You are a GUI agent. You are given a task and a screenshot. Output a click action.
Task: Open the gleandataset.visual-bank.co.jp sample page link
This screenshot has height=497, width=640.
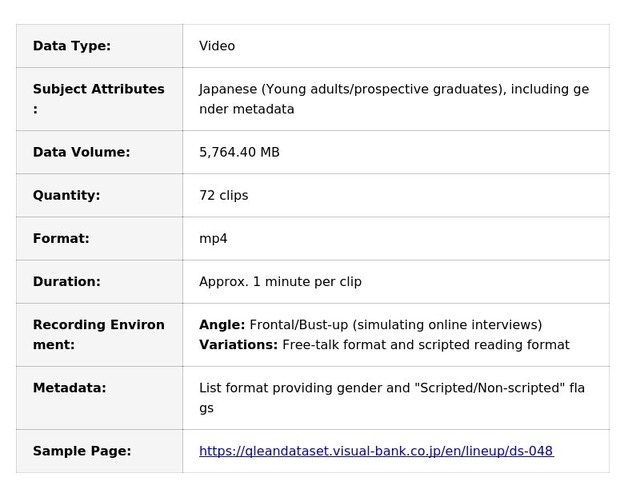tap(376, 451)
